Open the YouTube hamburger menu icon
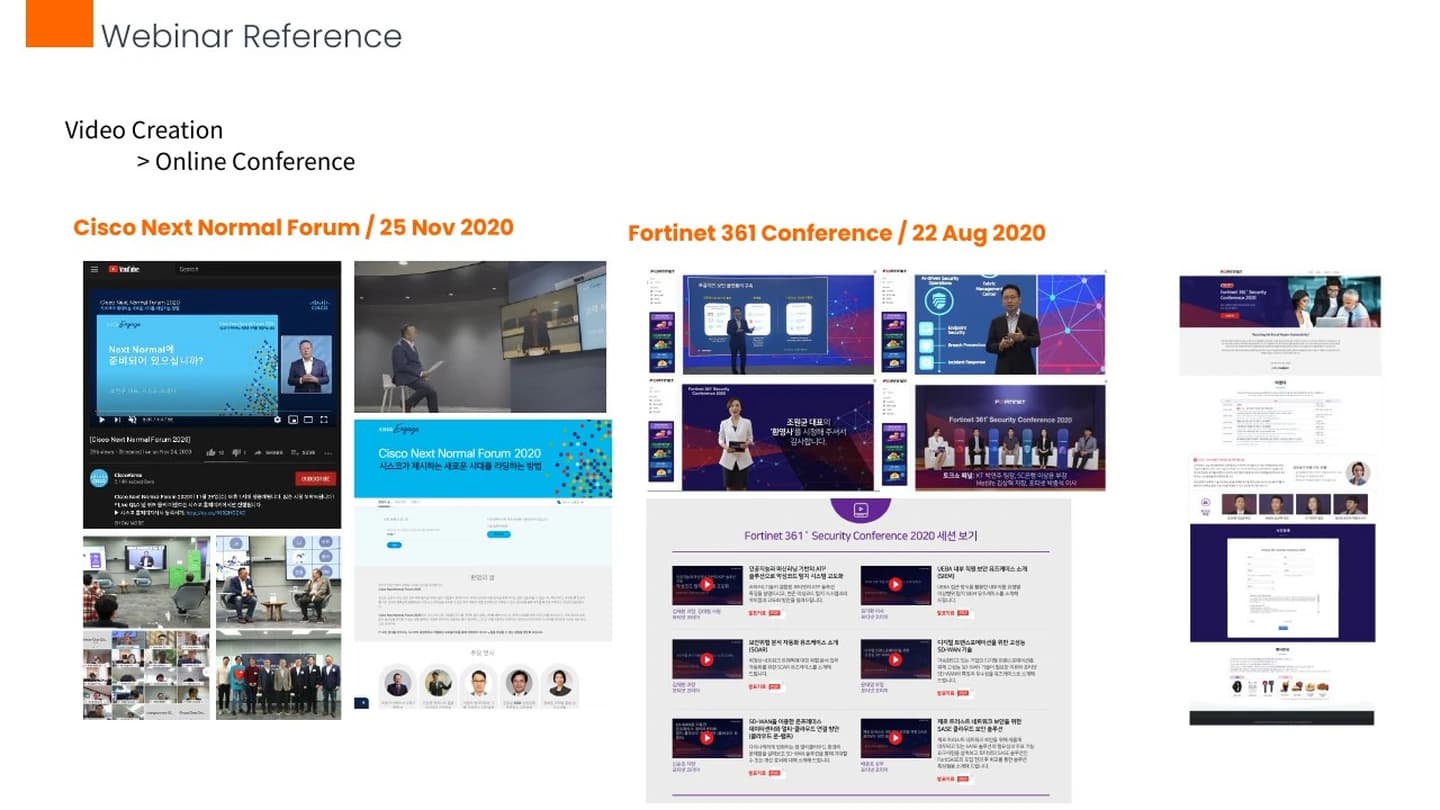 coord(95,269)
